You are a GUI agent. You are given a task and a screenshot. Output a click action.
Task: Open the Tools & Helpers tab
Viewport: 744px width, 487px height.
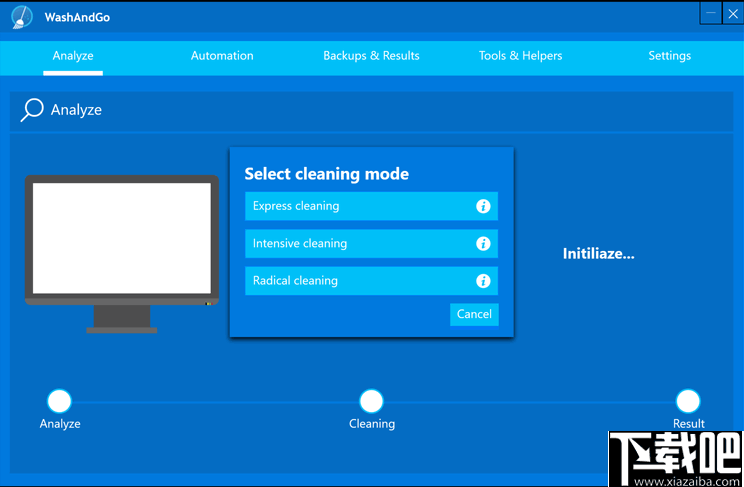521,56
